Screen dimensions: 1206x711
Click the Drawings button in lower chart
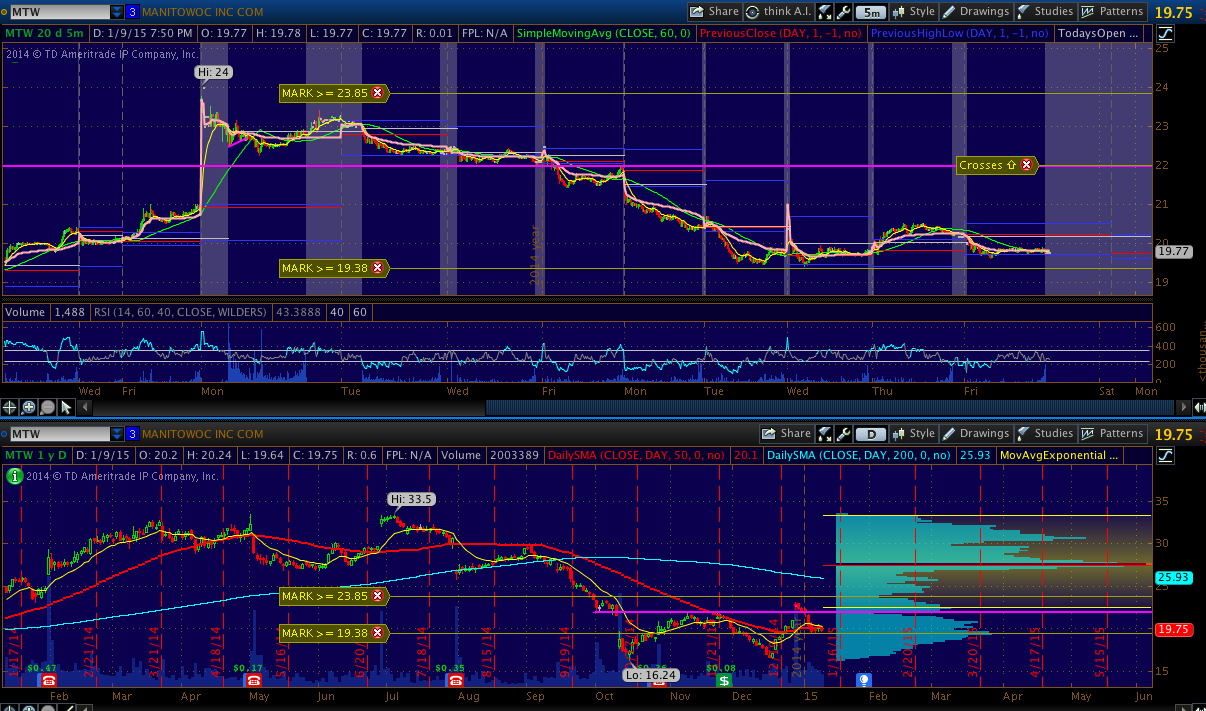976,434
